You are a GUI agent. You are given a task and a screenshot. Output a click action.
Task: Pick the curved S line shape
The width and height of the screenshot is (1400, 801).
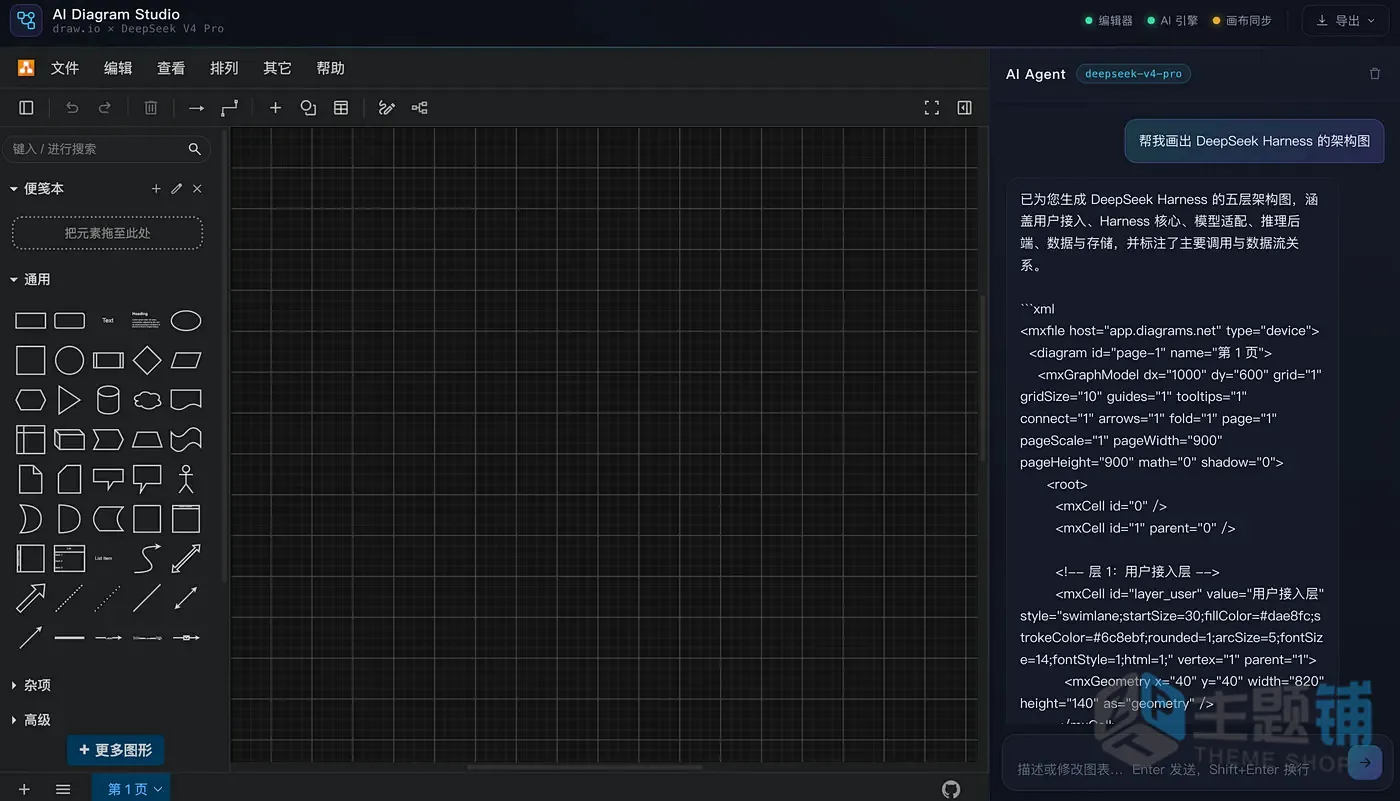pos(147,558)
